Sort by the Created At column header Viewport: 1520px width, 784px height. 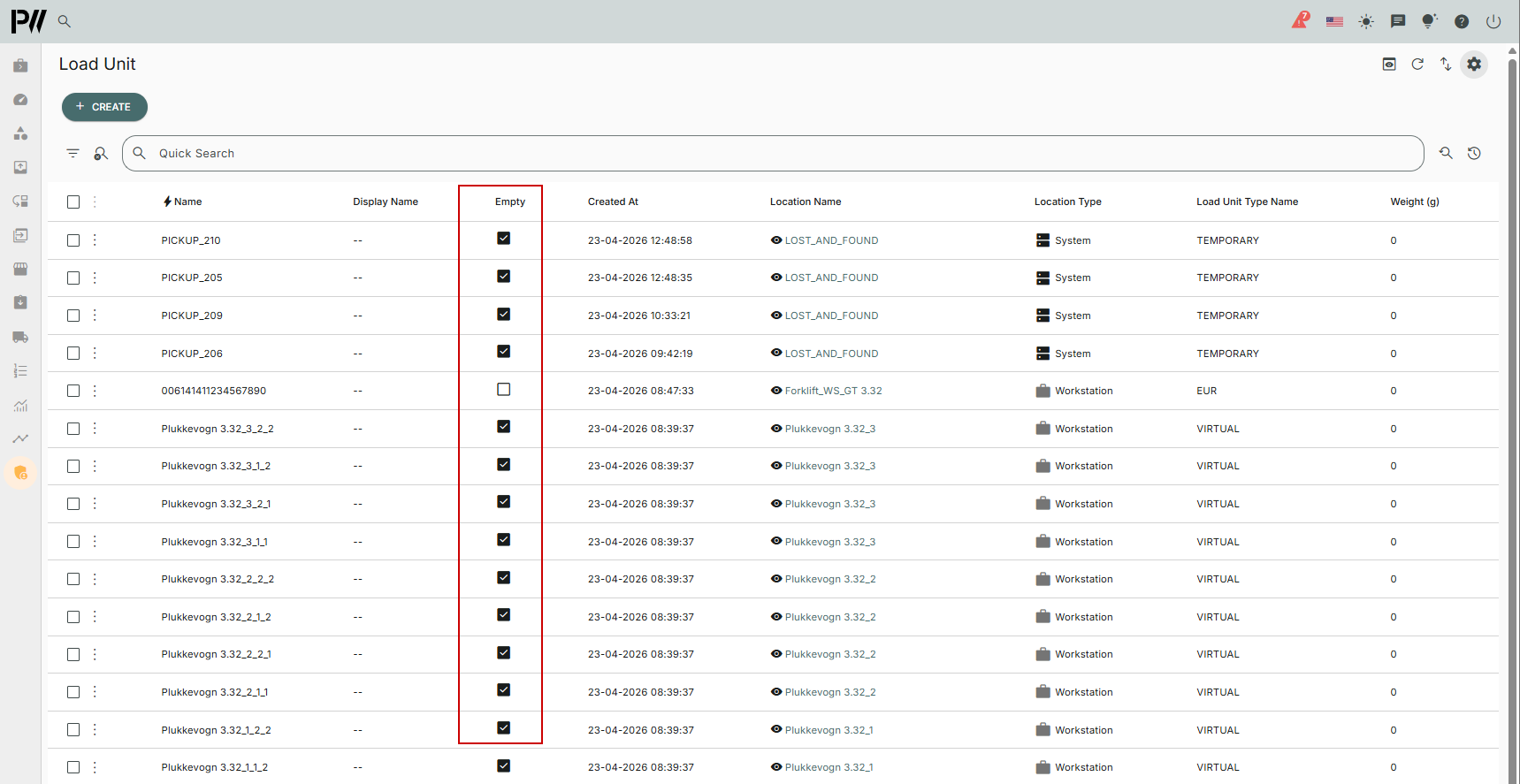point(613,202)
